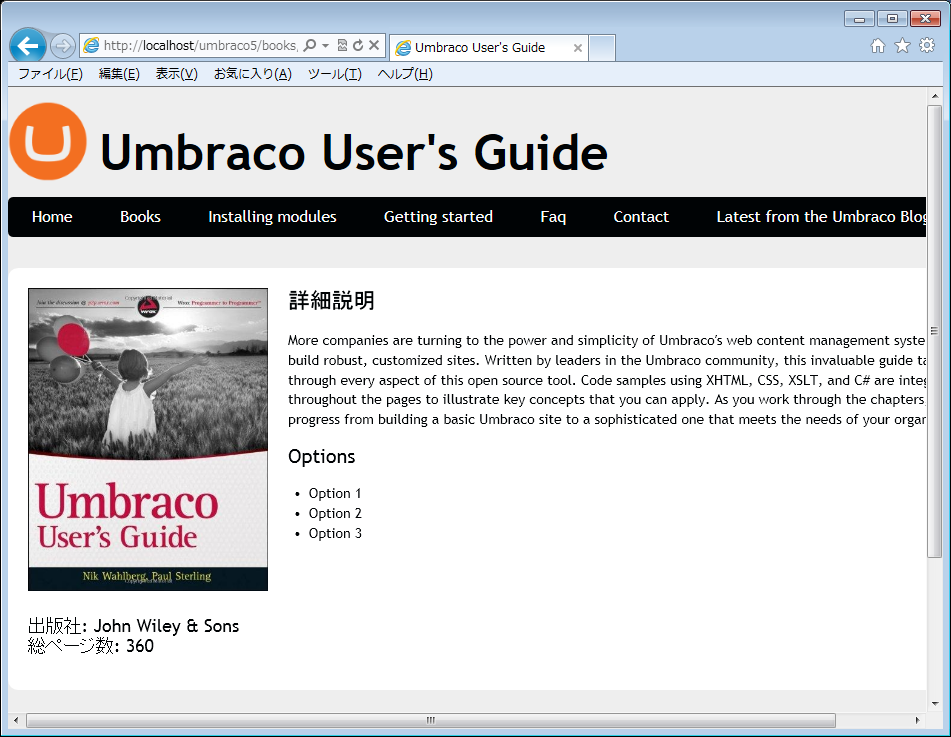Image resolution: width=951 pixels, height=737 pixels.
Task: Expand the address bar search dropdown arrow
Action: click(x=325, y=46)
